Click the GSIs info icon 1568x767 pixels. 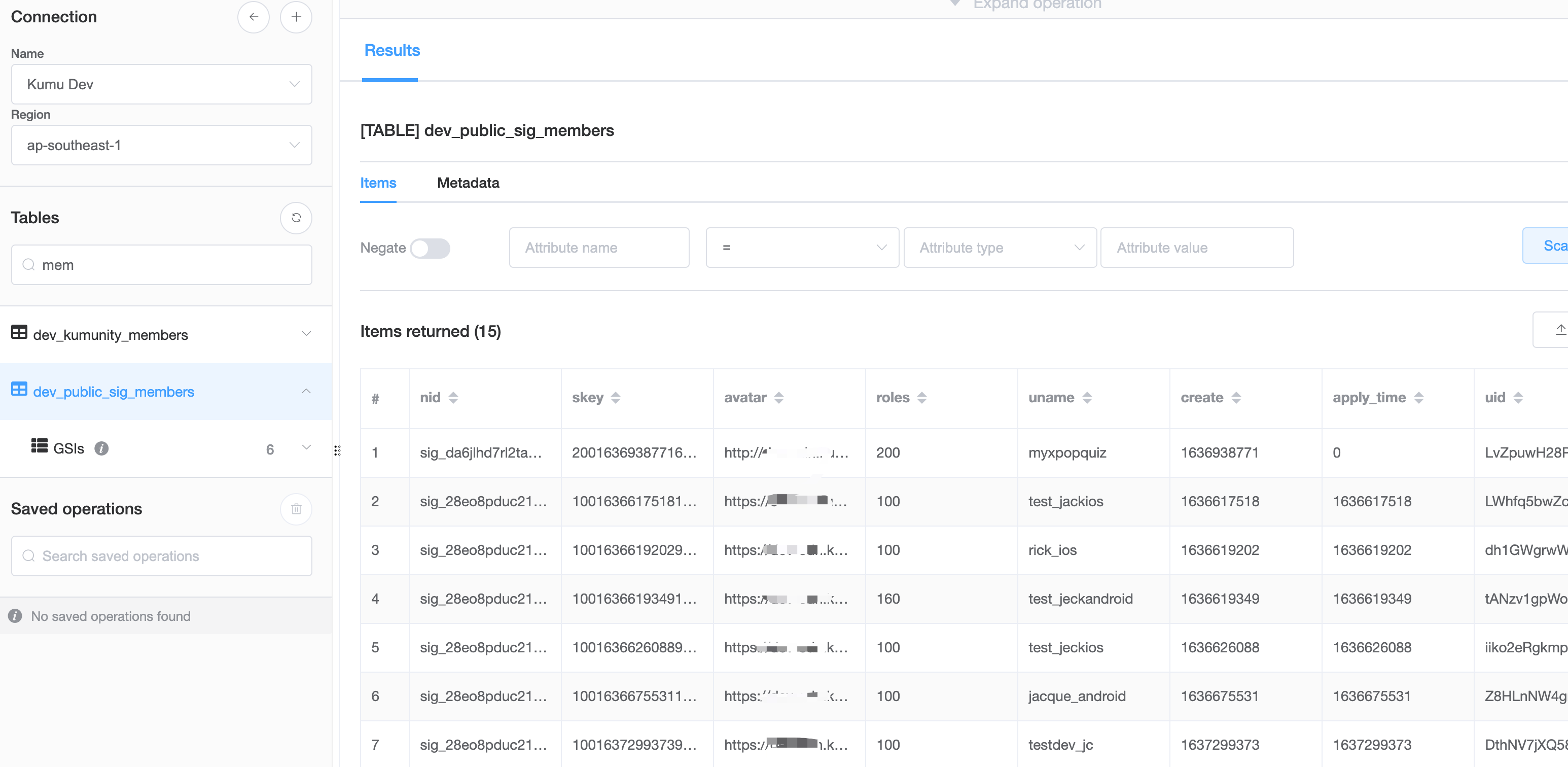101,448
